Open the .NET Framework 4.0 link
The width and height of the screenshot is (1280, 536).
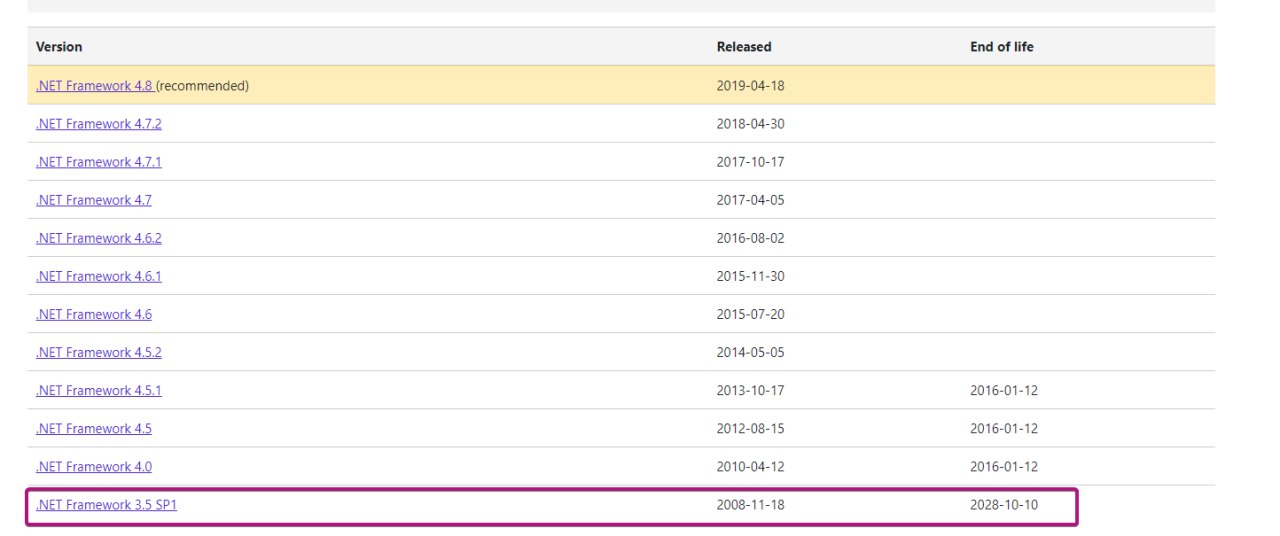(x=94, y=466)
